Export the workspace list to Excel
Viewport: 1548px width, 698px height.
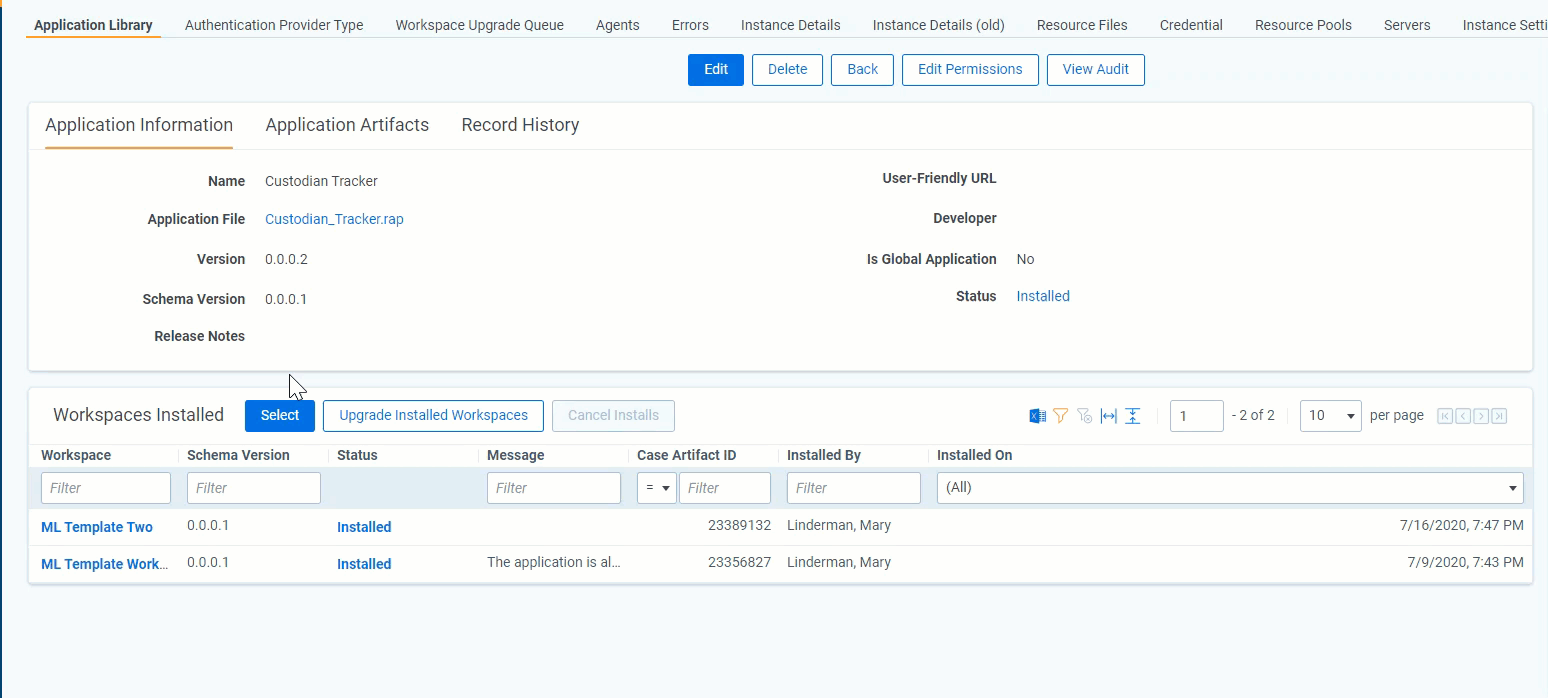(x=1037, y=416)
